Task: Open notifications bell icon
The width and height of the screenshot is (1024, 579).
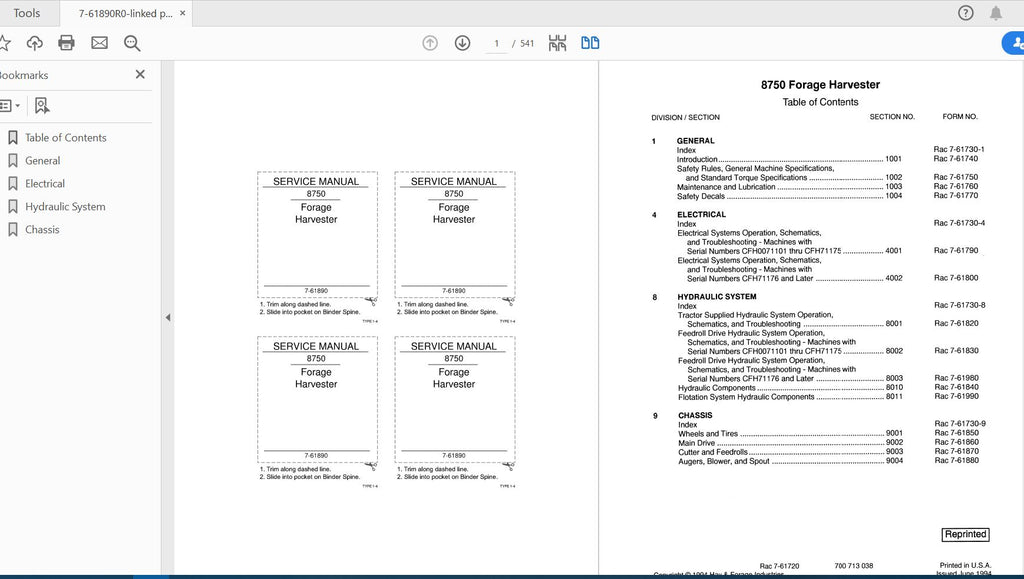Action: tap(995, 13)
